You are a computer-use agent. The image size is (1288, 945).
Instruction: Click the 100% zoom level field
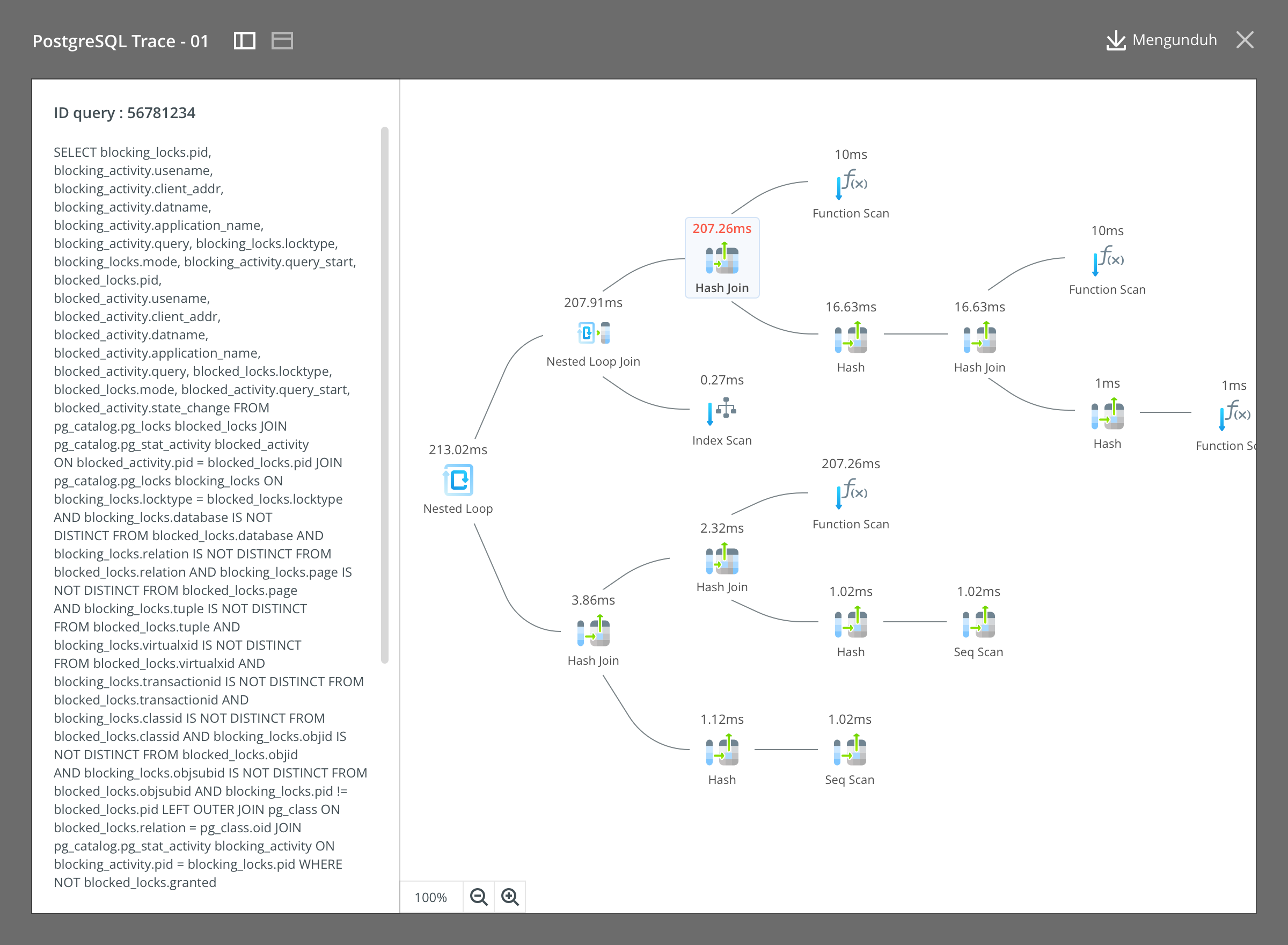pyautogui.click(x=431, y=897)
